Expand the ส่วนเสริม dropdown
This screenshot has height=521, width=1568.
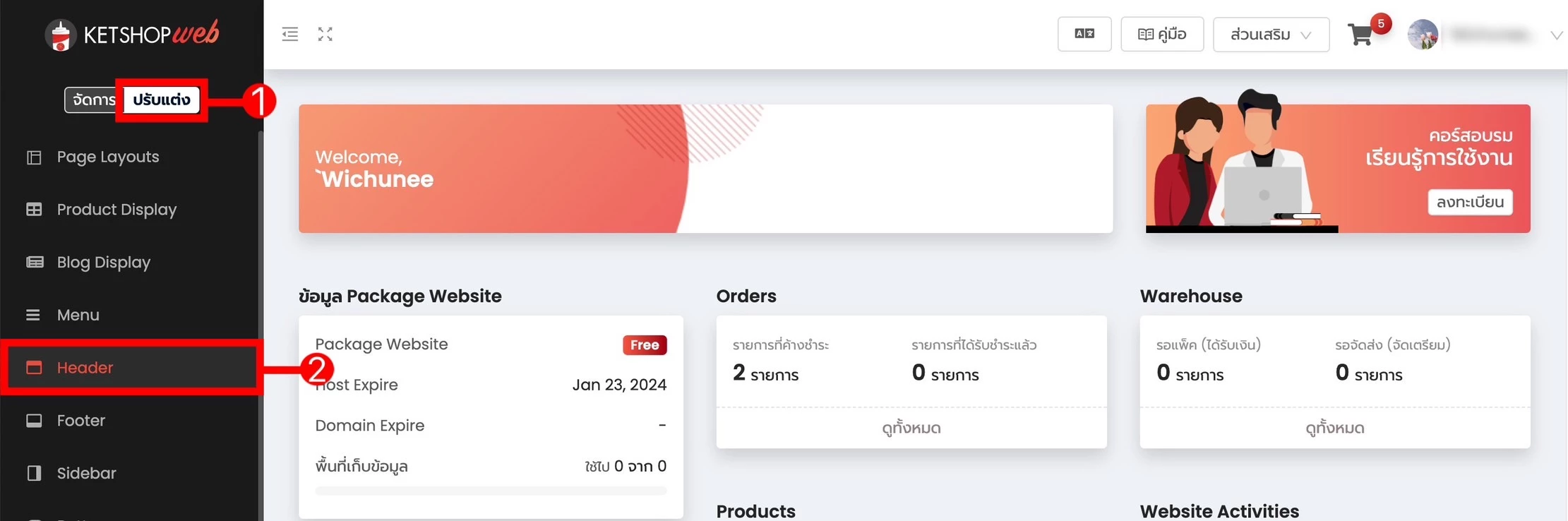click(x=1271, y=35)
